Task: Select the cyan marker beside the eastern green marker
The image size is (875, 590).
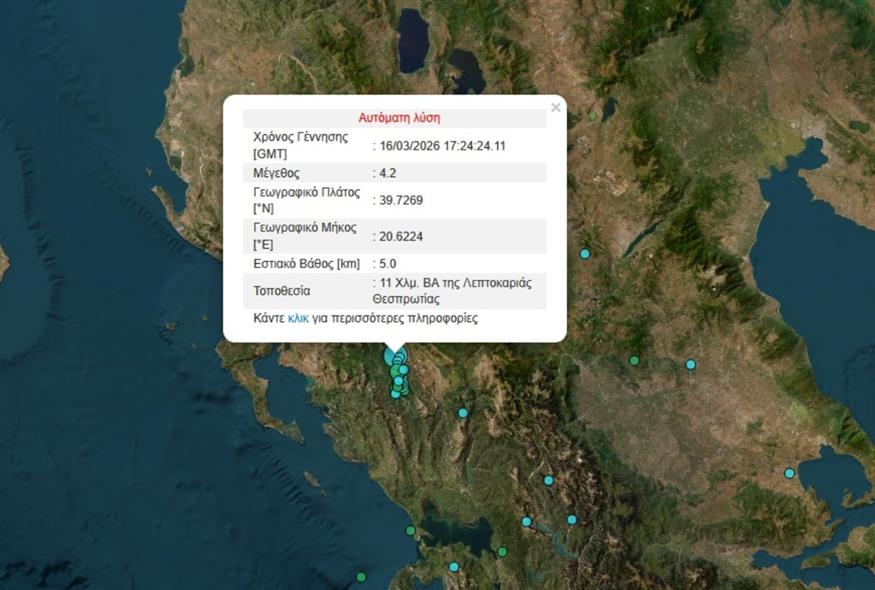Action: click(690, 365)
